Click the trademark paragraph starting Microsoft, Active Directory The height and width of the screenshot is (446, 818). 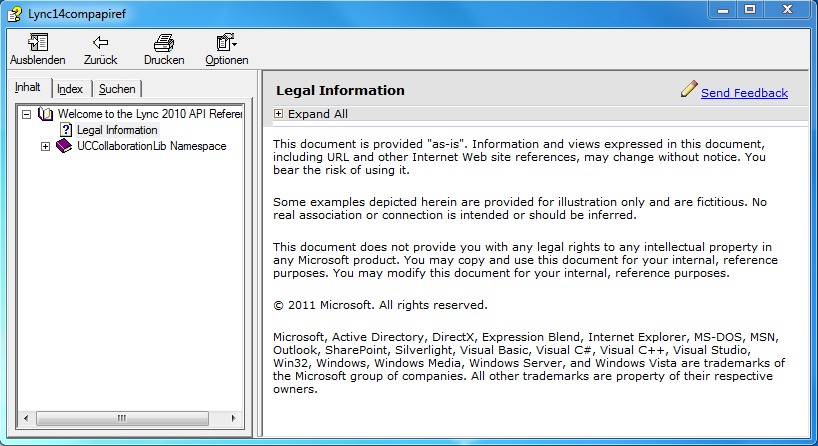tap(529, 363)
